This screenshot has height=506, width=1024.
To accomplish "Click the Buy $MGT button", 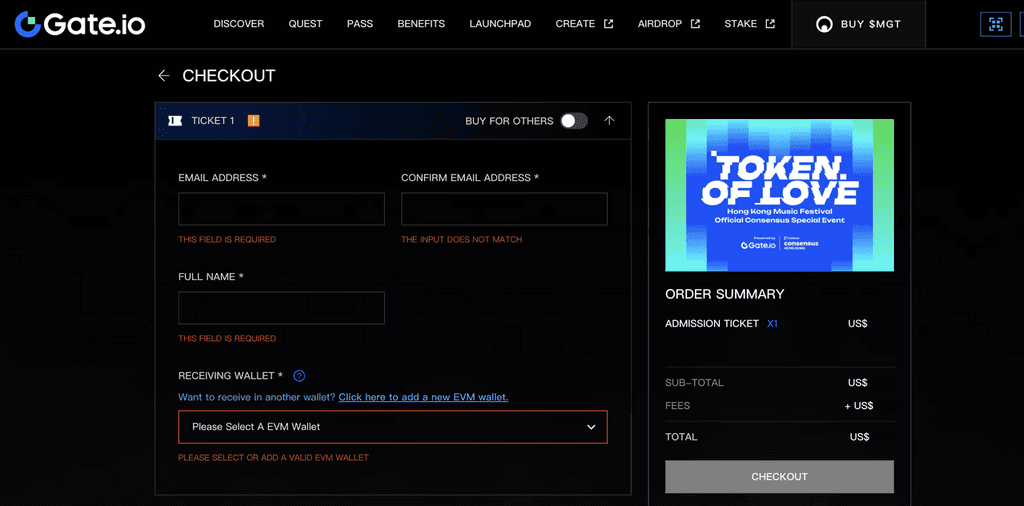I will click(x=858, y=24).
